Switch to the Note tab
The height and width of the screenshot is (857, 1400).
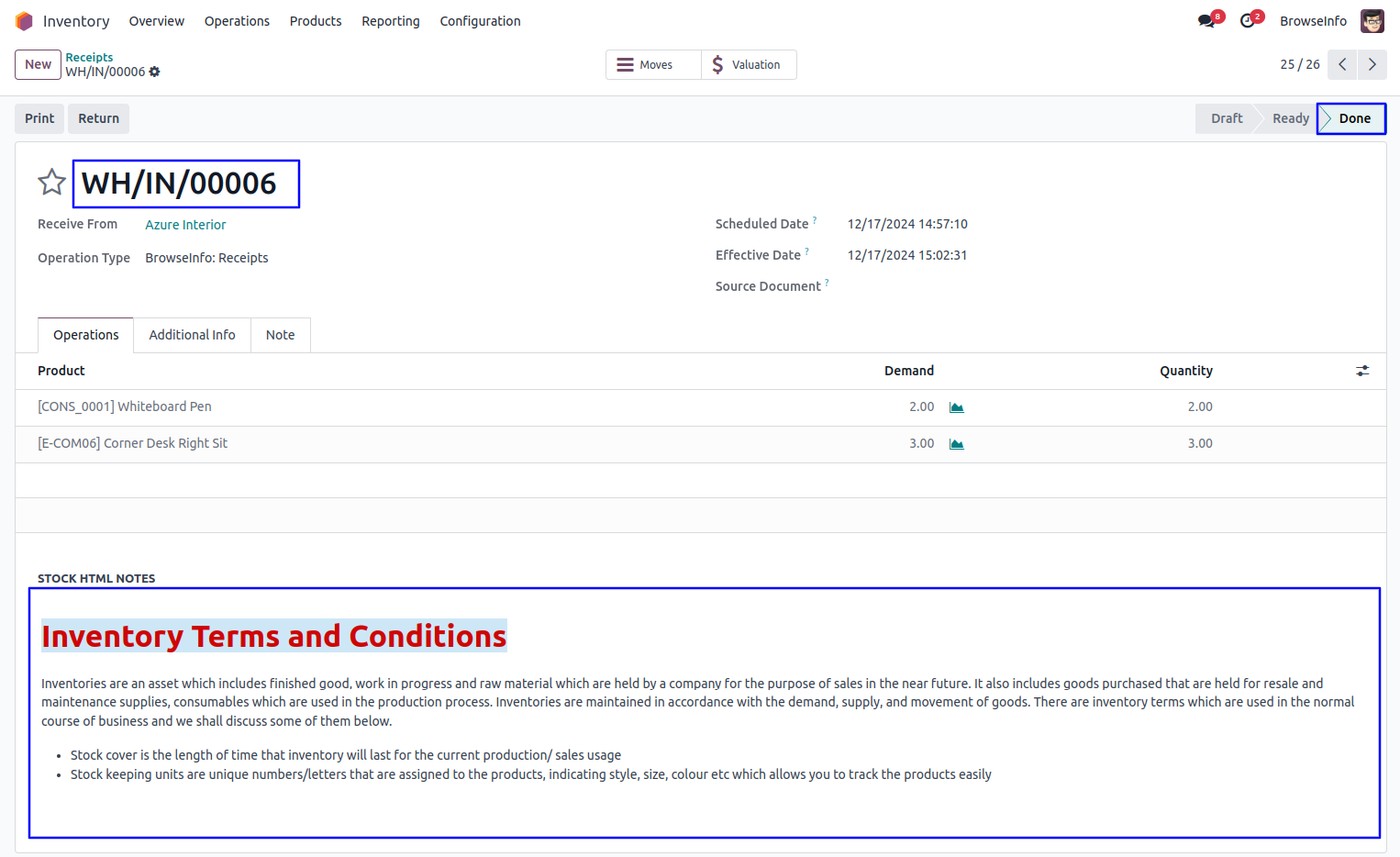point(280,335)
